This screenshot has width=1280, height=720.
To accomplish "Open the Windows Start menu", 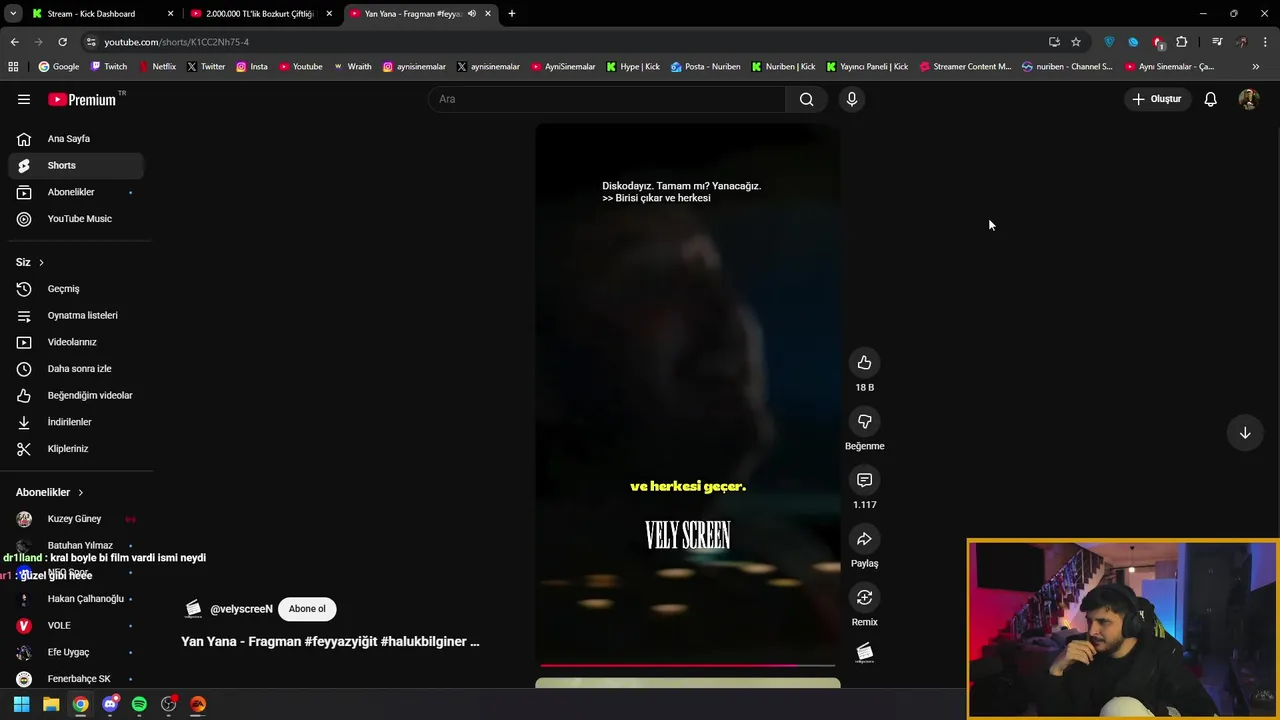I will [x=21, y=704].
